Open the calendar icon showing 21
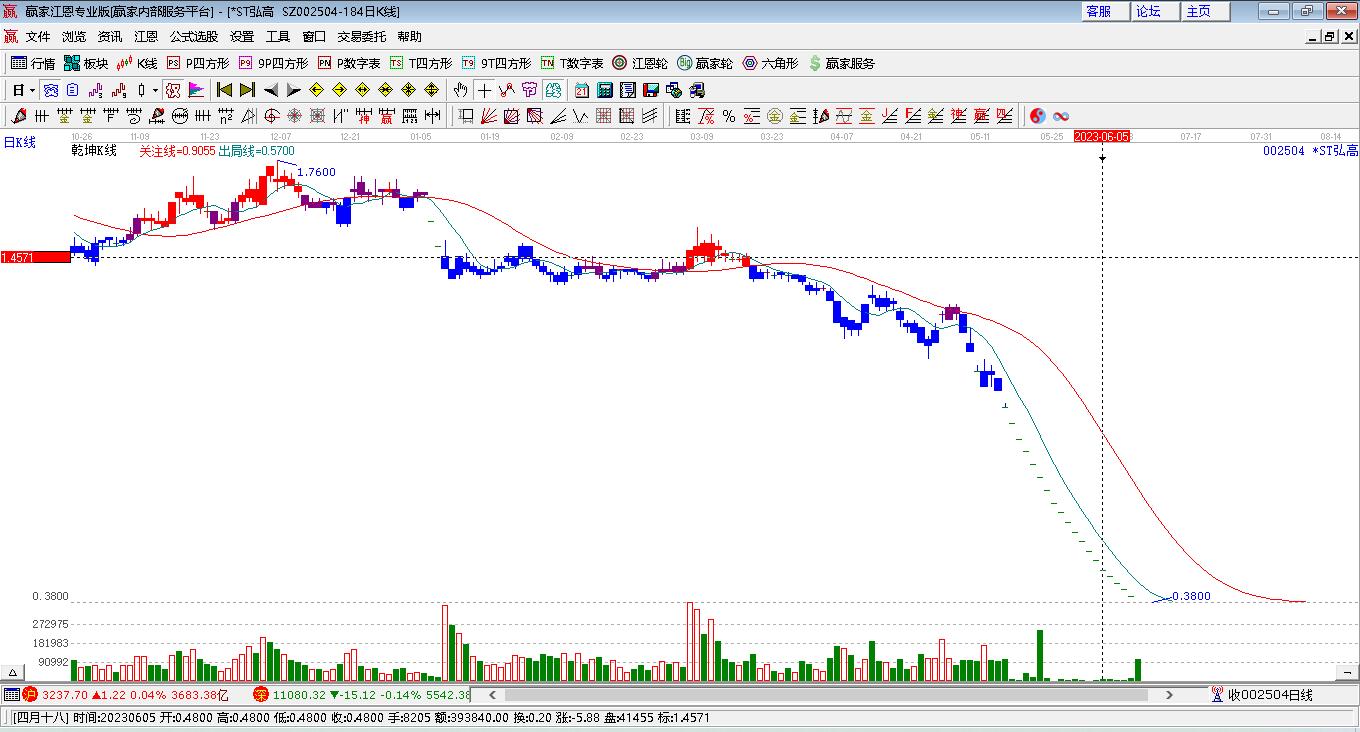Viewport: 1360px width, 732px height. pyautogui.click(x=581, y=90)
